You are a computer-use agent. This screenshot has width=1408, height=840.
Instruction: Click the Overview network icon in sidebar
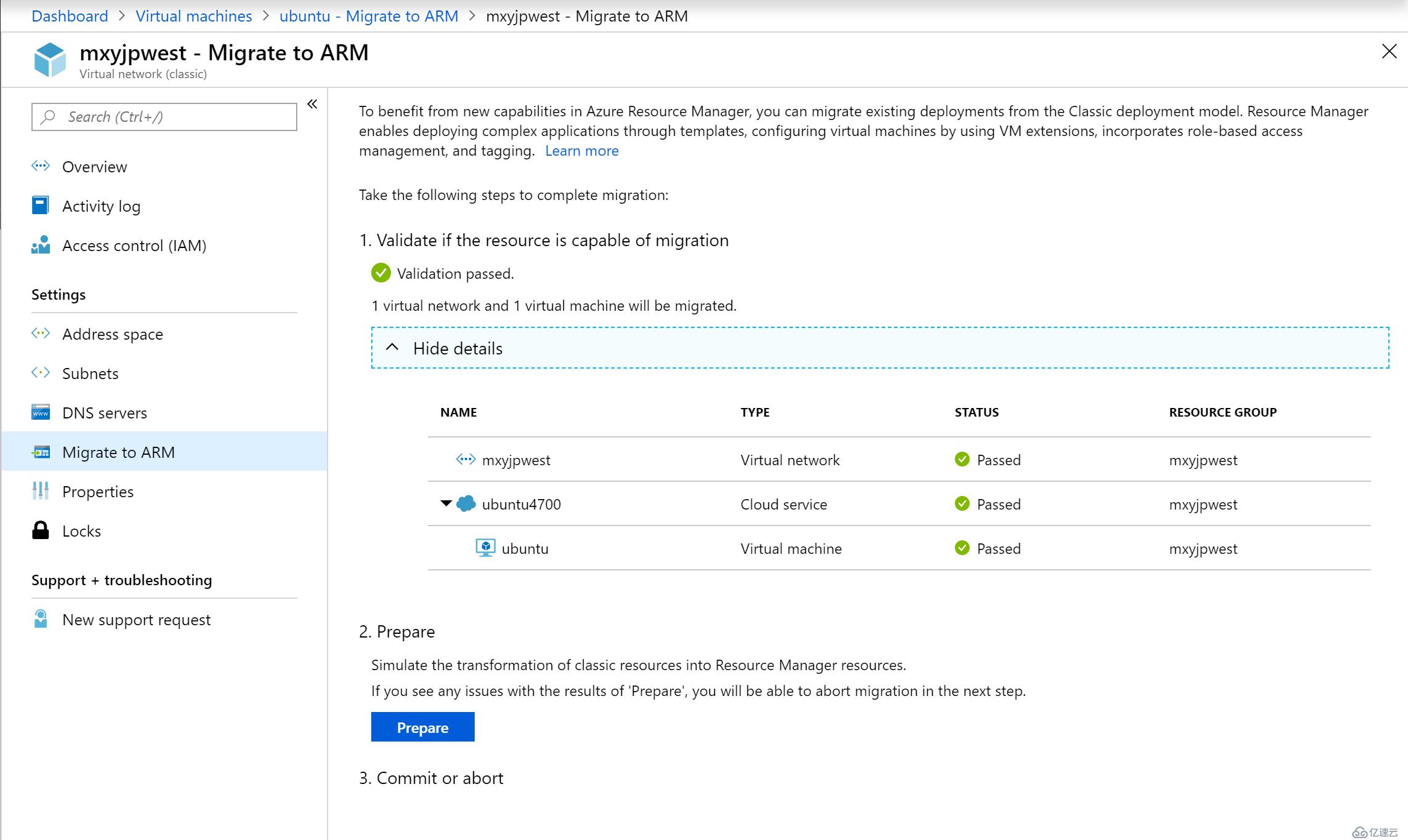[x=41, y=166]
